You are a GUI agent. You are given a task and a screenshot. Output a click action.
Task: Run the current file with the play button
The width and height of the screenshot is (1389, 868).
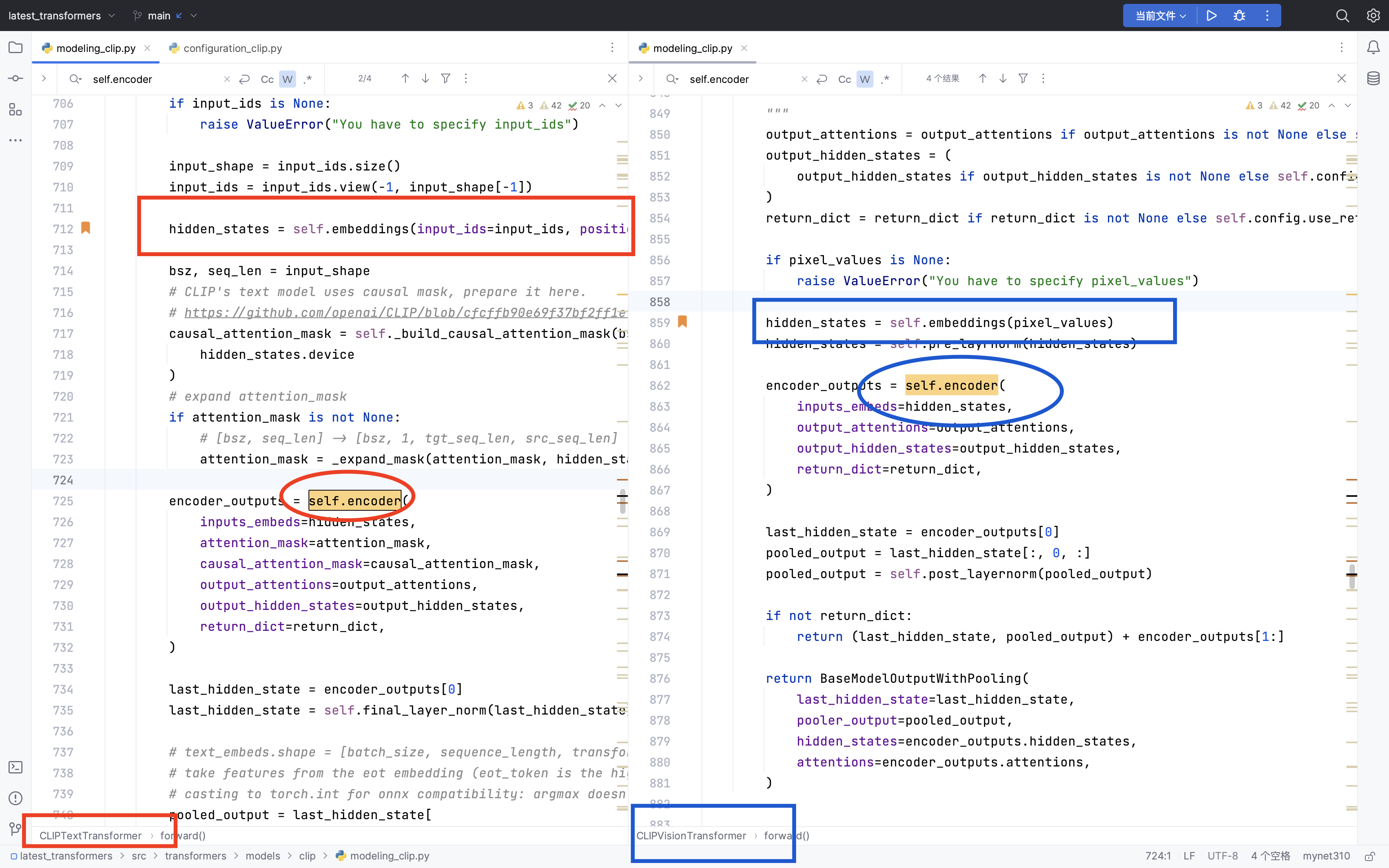pyautogui.click(x=1211, y=15)
